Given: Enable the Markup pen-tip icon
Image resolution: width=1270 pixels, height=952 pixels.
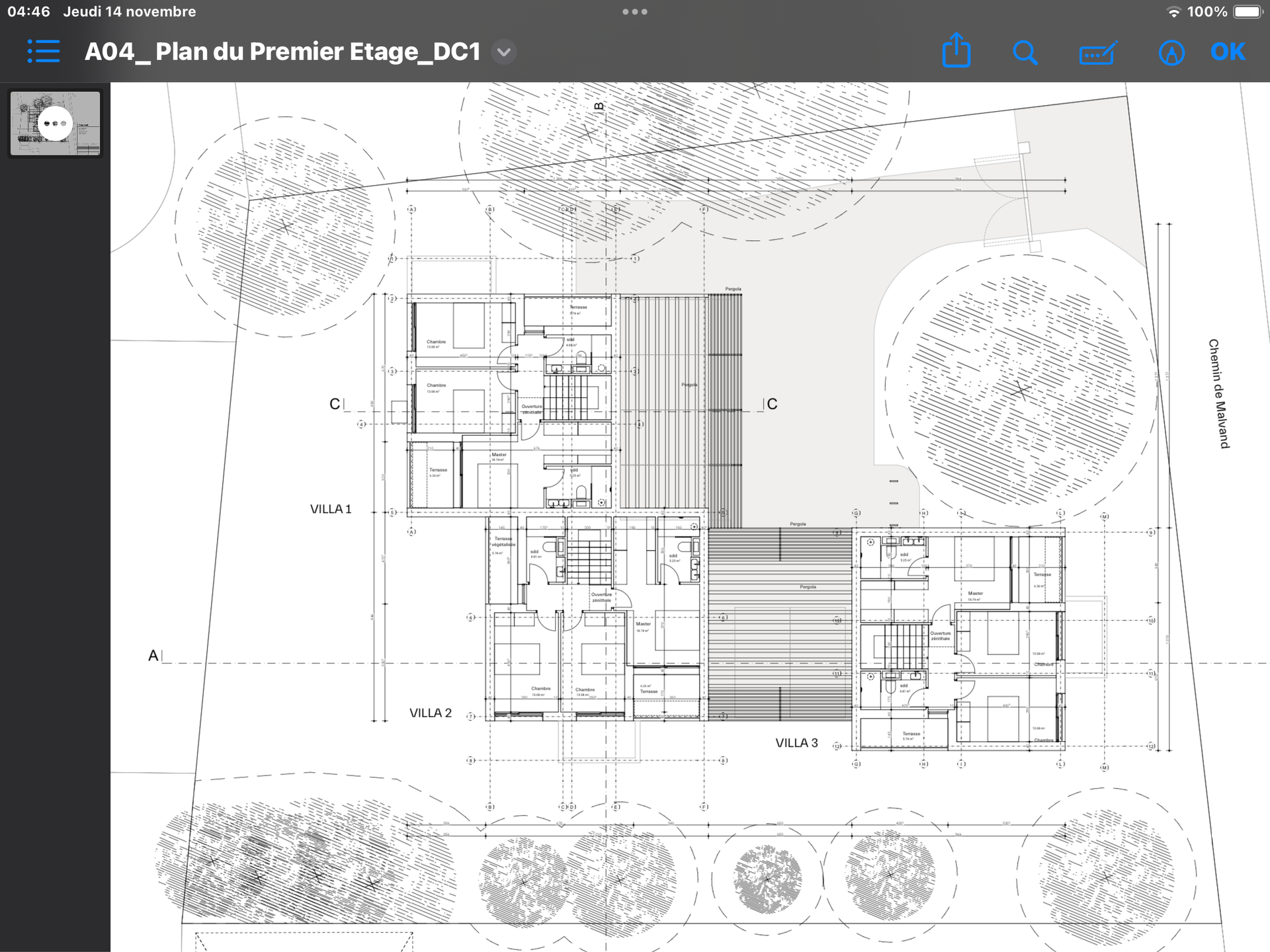Looking at the screenshot, I should [x=1171, y=52].
